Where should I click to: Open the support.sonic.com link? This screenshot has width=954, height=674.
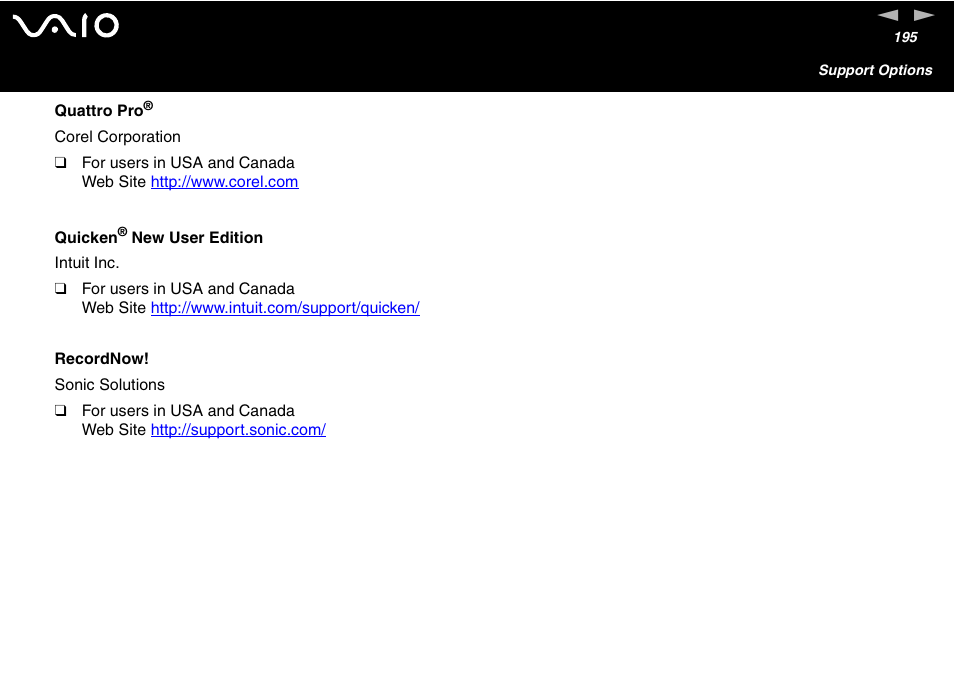(x=238, y=429)
